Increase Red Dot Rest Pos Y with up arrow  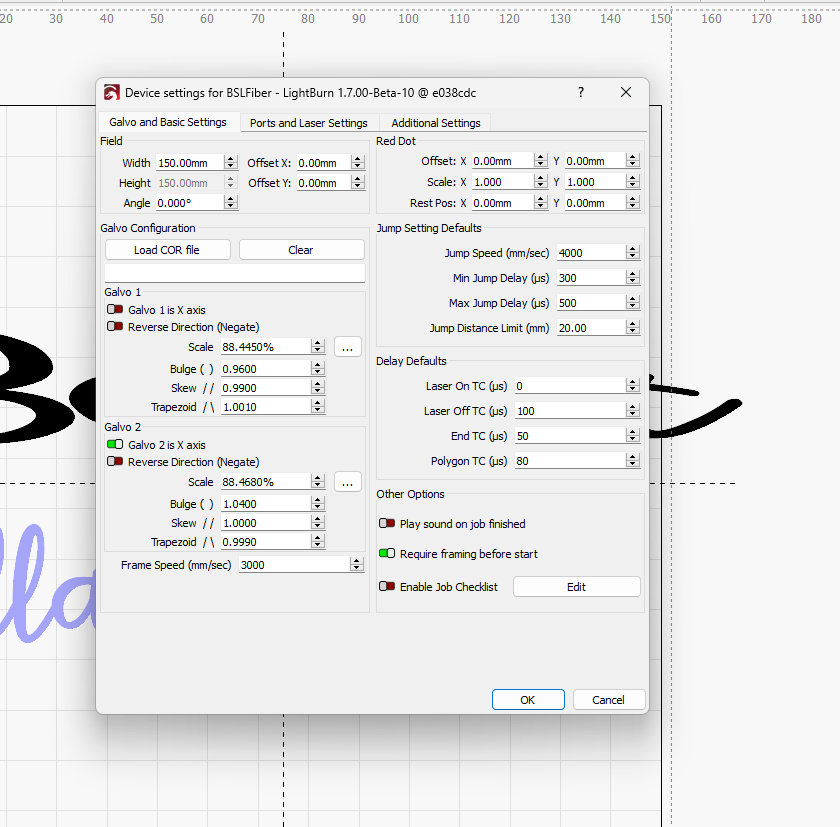[633, 200]
